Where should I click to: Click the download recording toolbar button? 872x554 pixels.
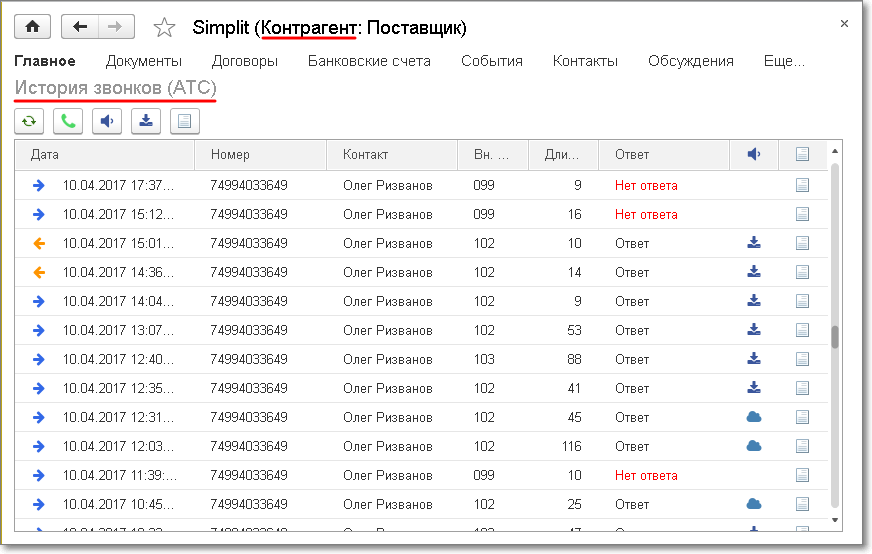[146, 121]
